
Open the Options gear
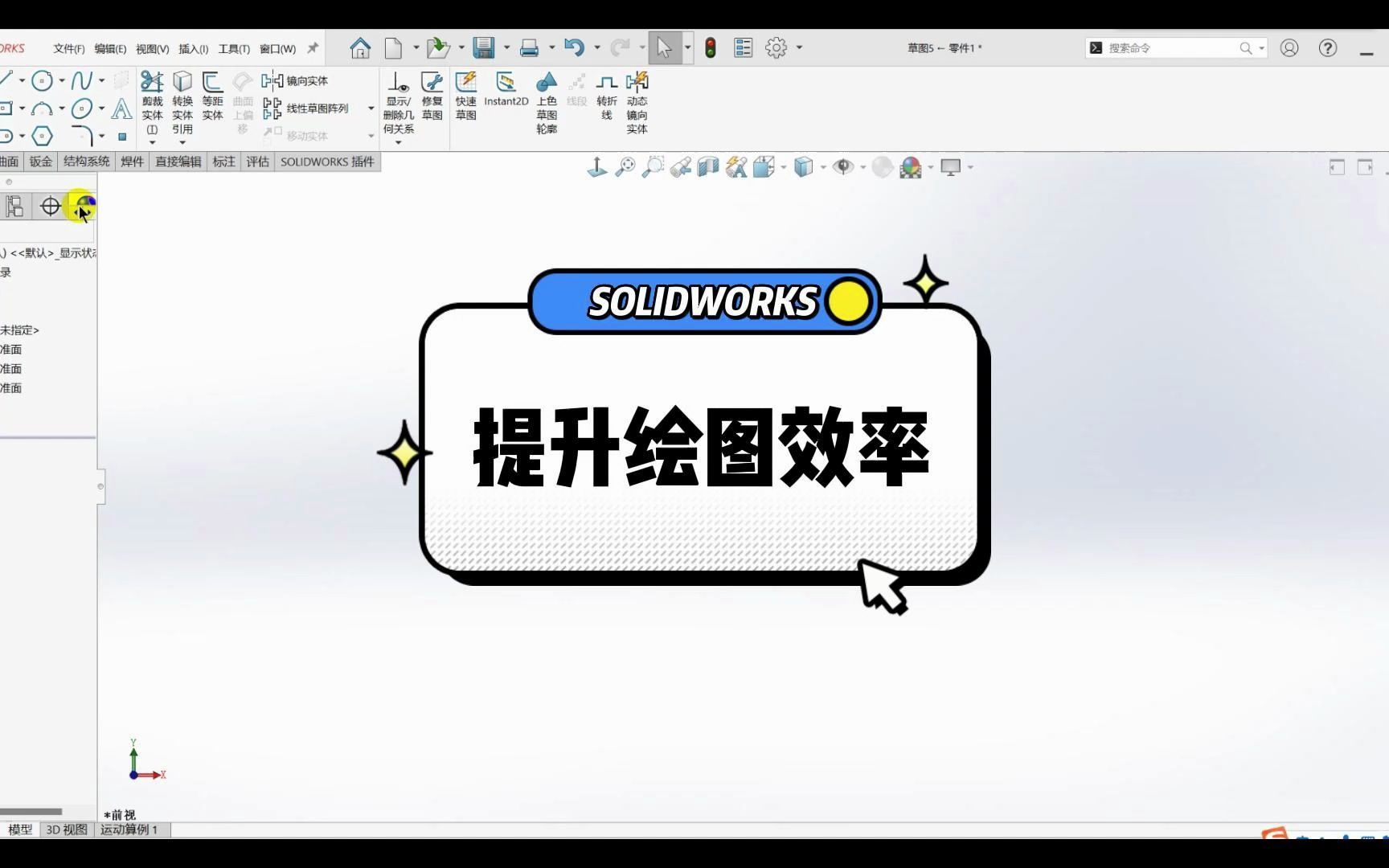(x=776, y=48)
